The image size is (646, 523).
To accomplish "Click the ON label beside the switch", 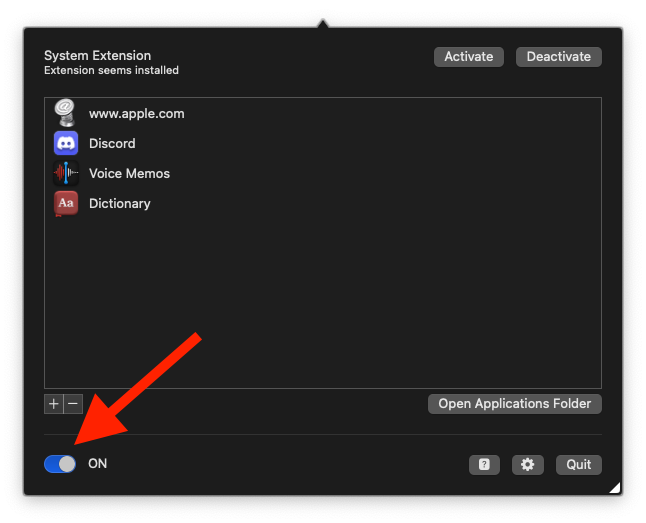I will (97, 464).
